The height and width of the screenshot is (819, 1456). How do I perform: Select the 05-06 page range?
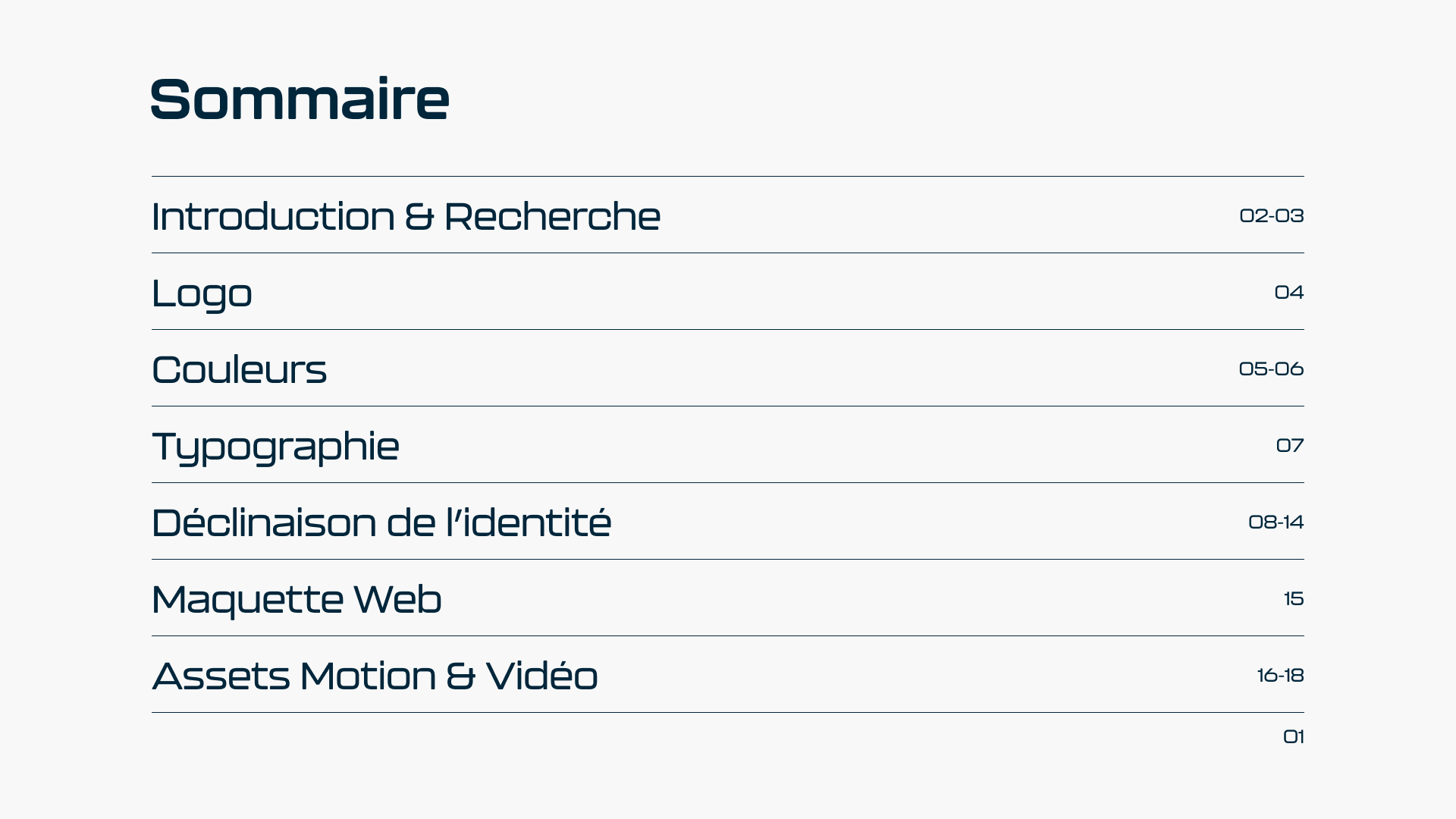[x=1271, y=369]
